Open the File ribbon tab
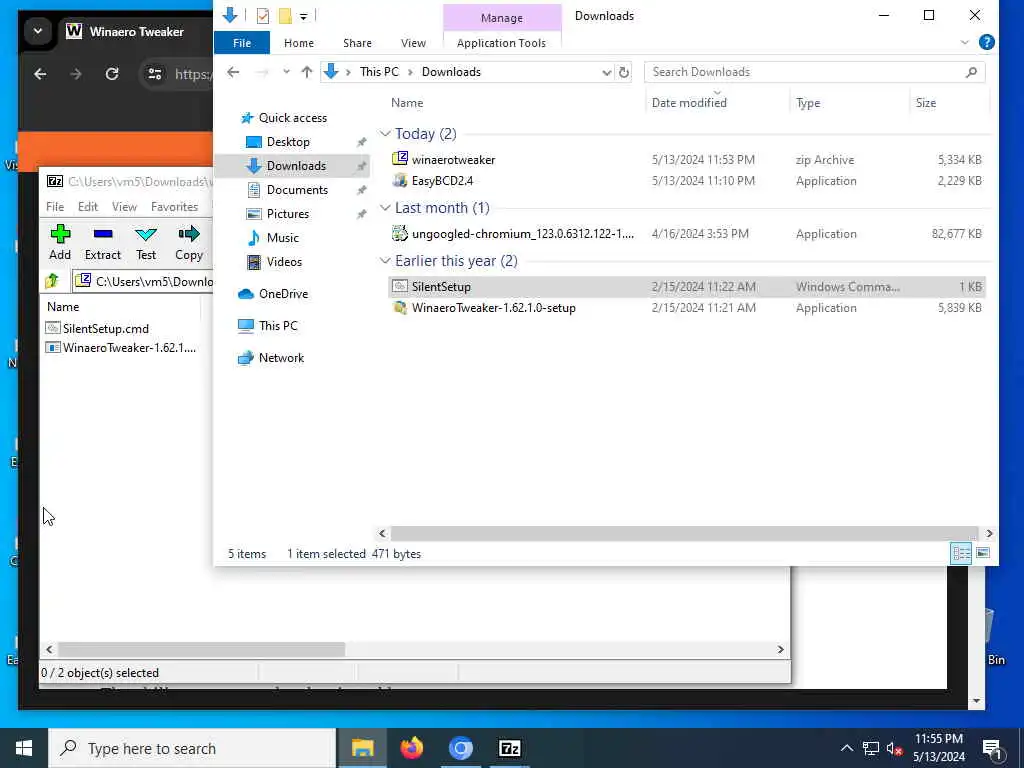1024x768 pixels. pos(242,43)
